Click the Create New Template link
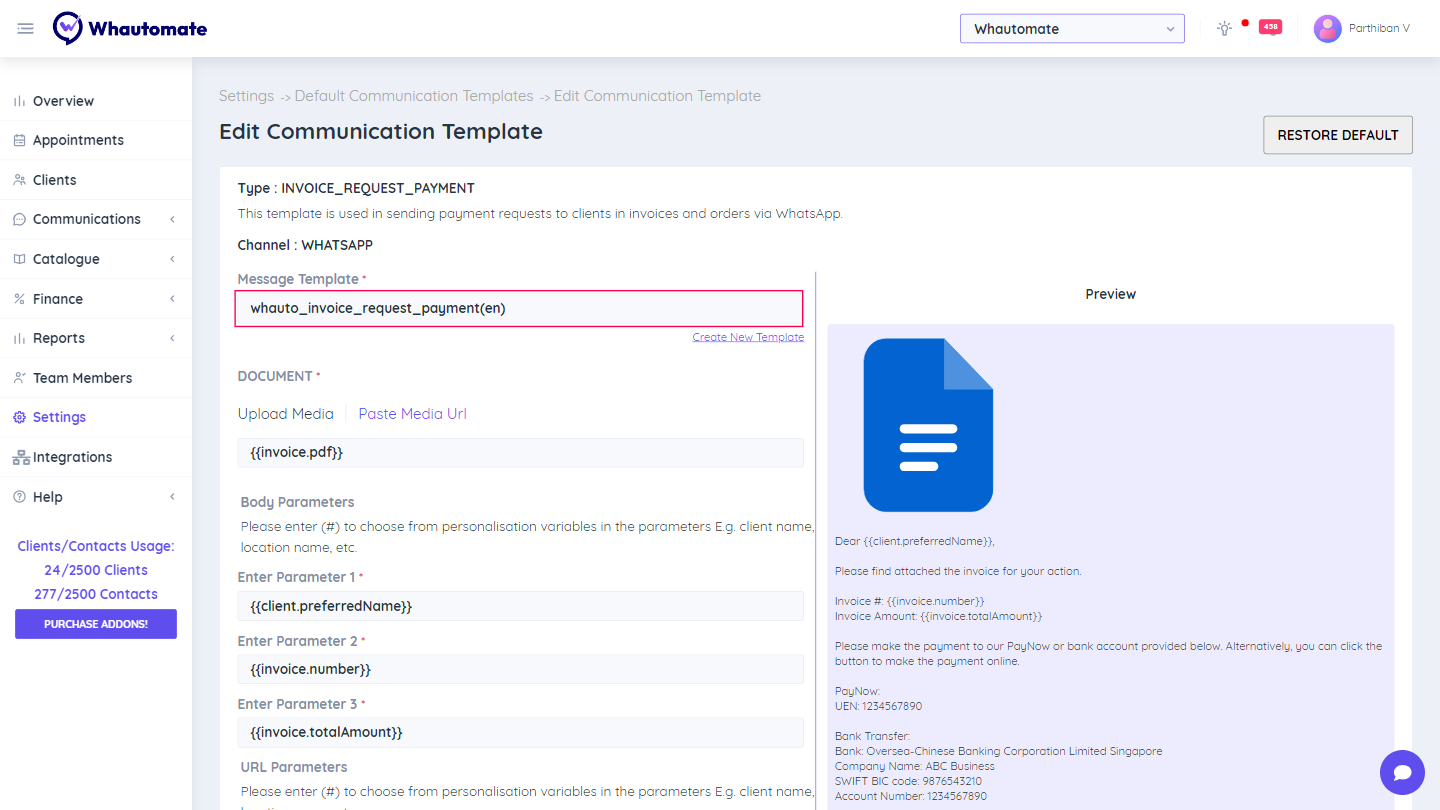The image size is (1440, 810). 748,337
